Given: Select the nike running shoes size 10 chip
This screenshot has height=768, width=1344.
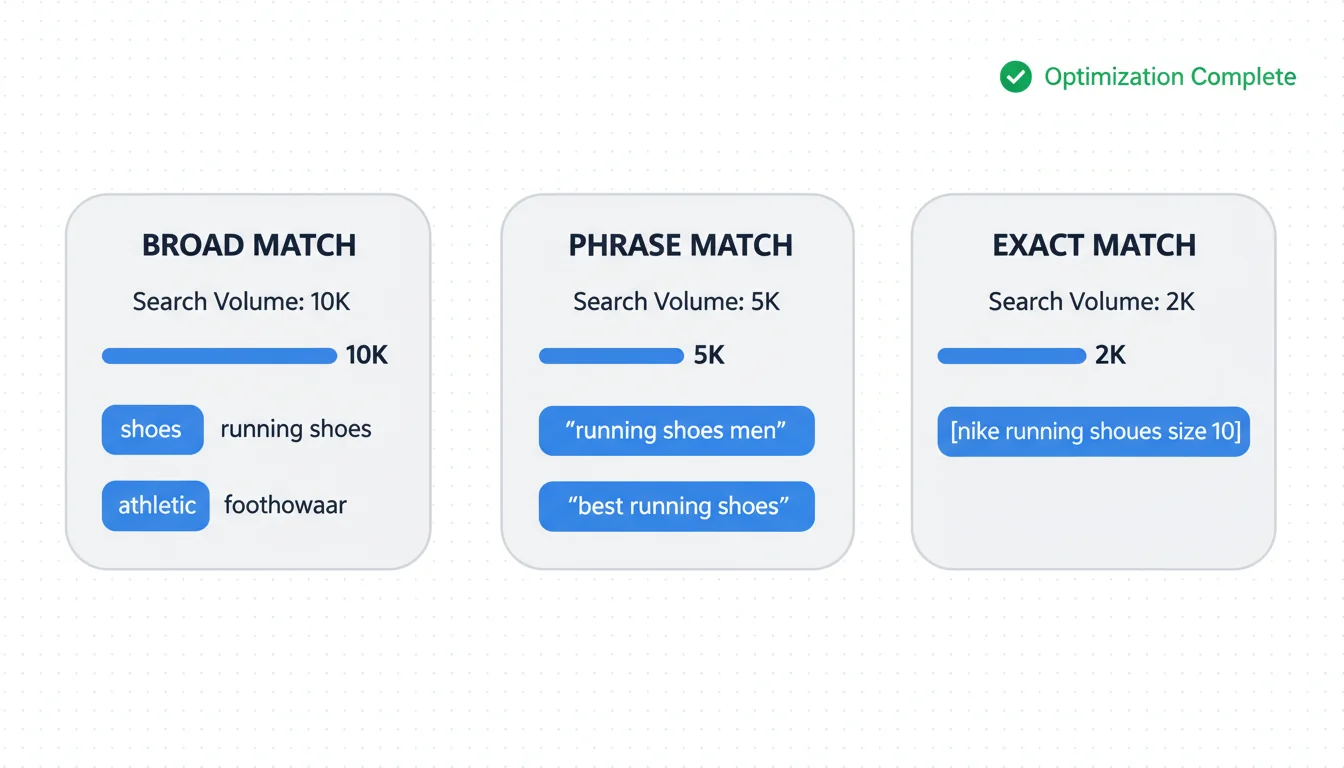Looking at the screenshot, I should pyautogui.click(x=1094, y=432).
